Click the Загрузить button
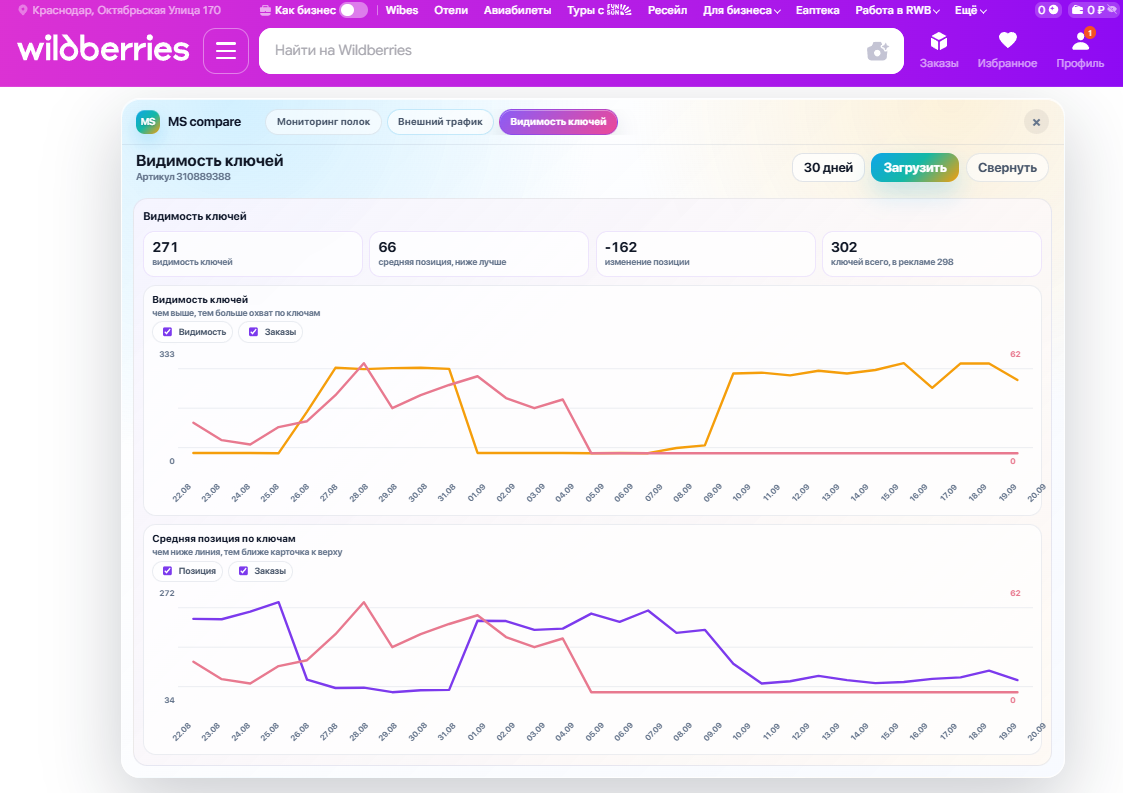 tap(915, 168)
